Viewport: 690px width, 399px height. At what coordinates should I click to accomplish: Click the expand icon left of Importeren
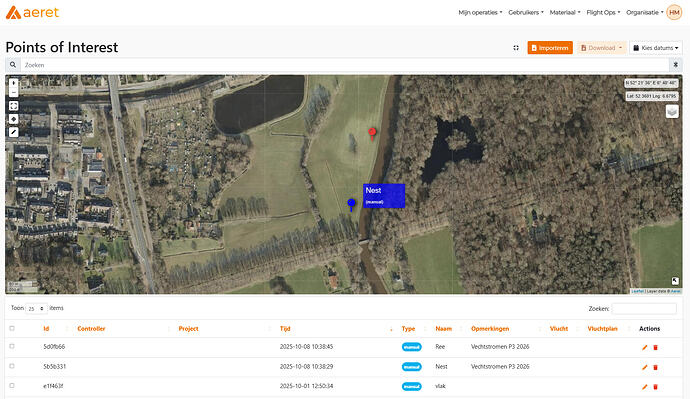tap(516, 48)
